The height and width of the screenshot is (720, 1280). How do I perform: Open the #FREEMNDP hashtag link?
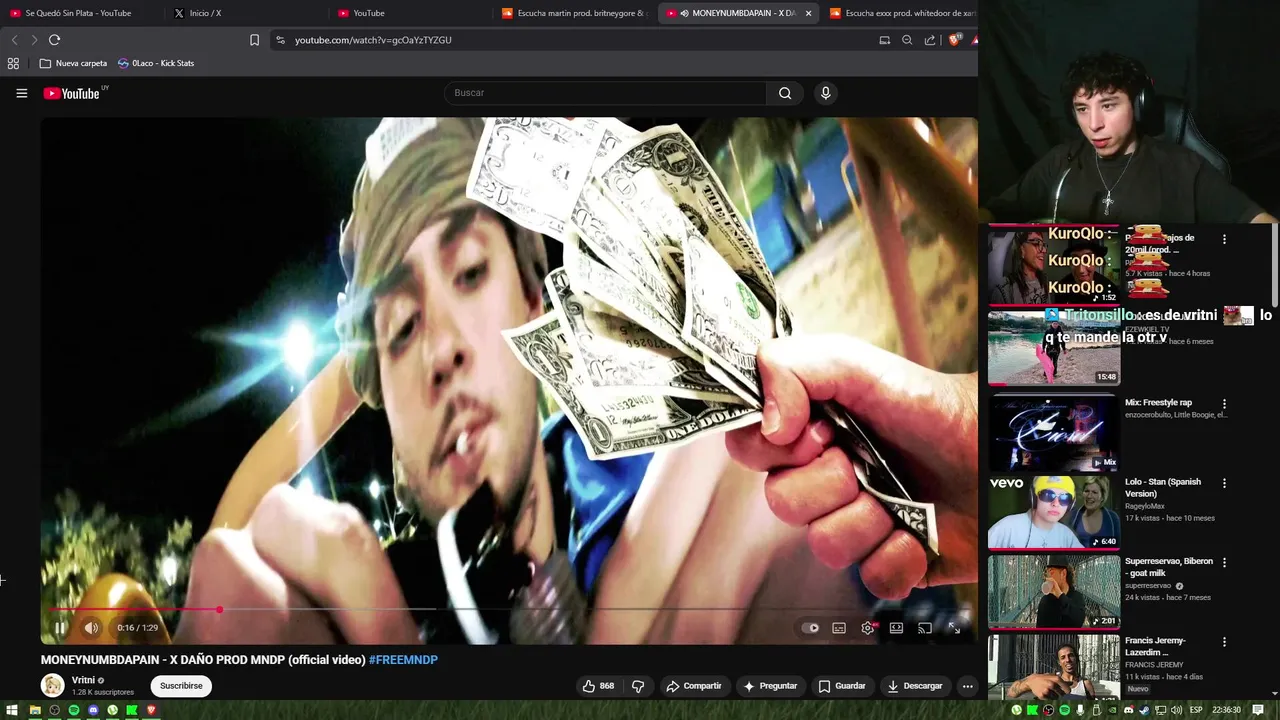[403, 660]
